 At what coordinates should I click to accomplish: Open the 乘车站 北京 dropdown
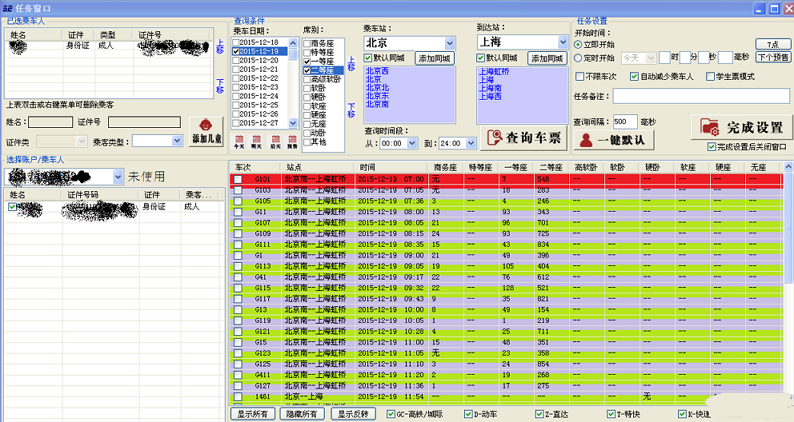click(450, 43)
